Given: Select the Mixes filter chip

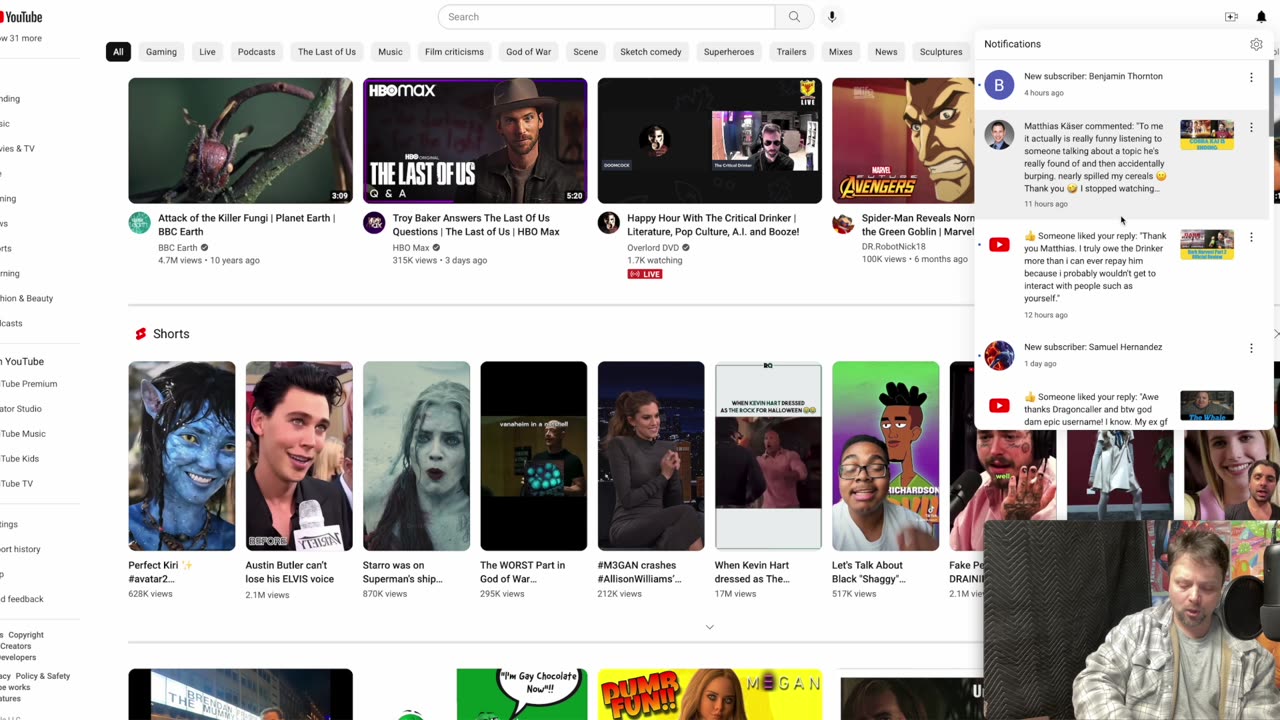Looking at the screenshot, I should [840, 52].
